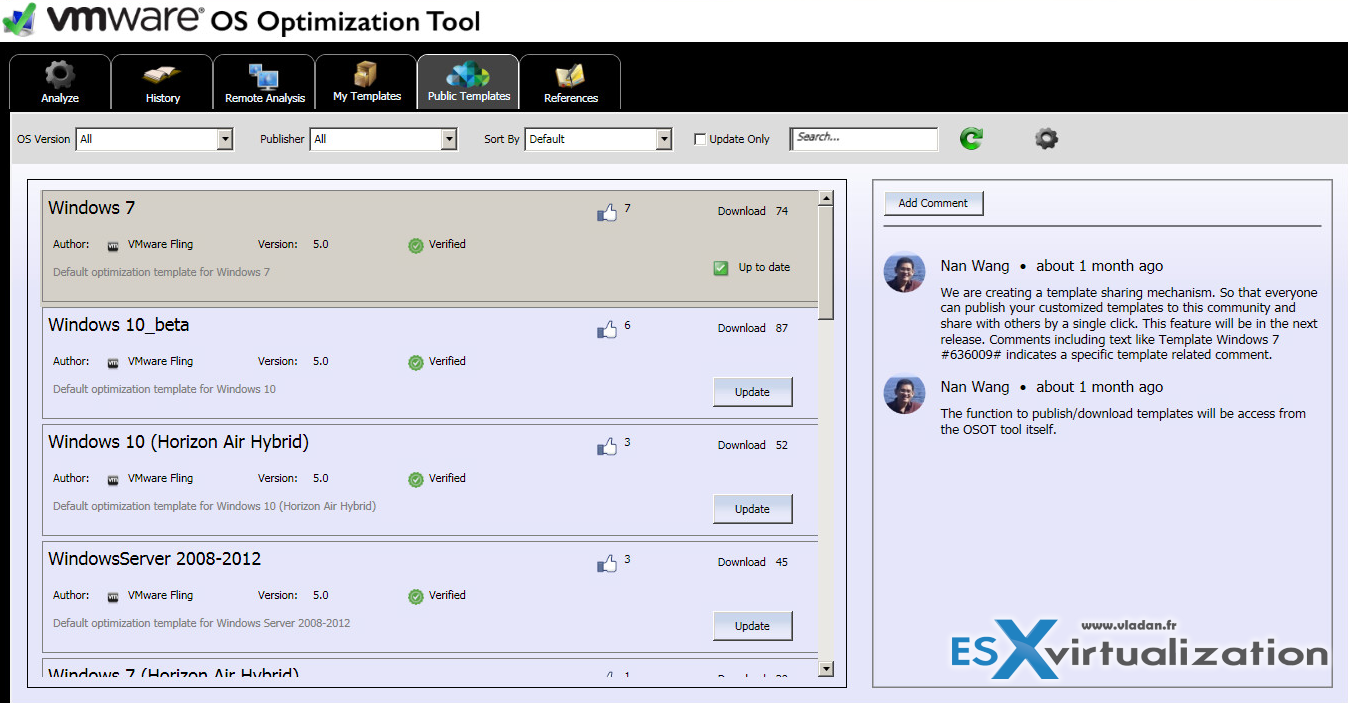This screenshot has width=1348, height=703.
Task: Click thumbs-up for WindowsServer 2008-2012
Action: [607, 563]
